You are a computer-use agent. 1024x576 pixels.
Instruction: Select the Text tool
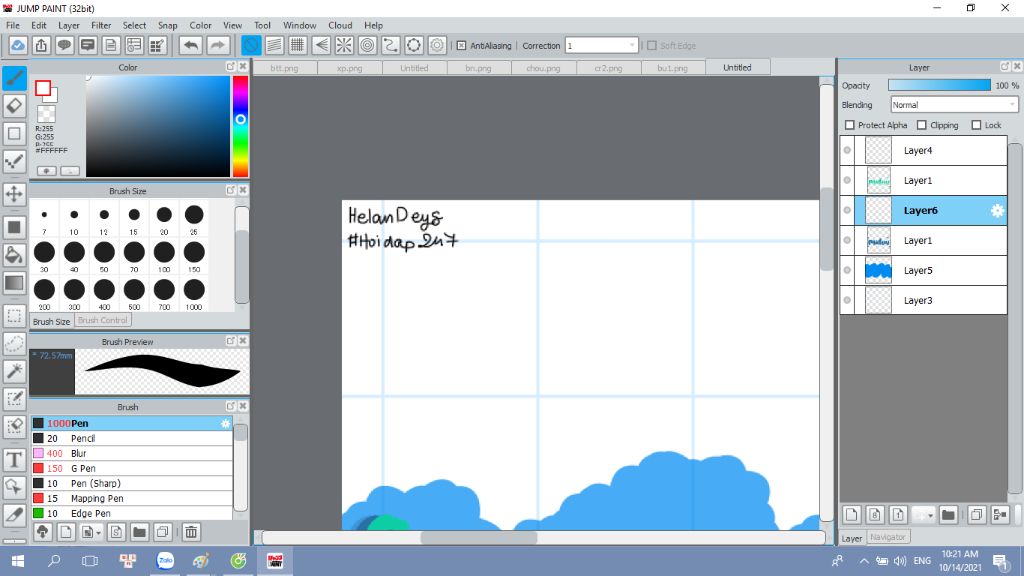click(x=14, y=460)
